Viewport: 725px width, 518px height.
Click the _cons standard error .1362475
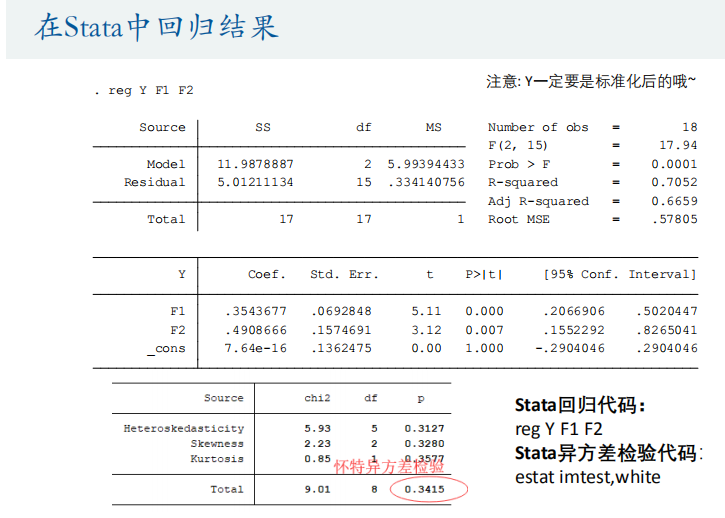(341, 348)
